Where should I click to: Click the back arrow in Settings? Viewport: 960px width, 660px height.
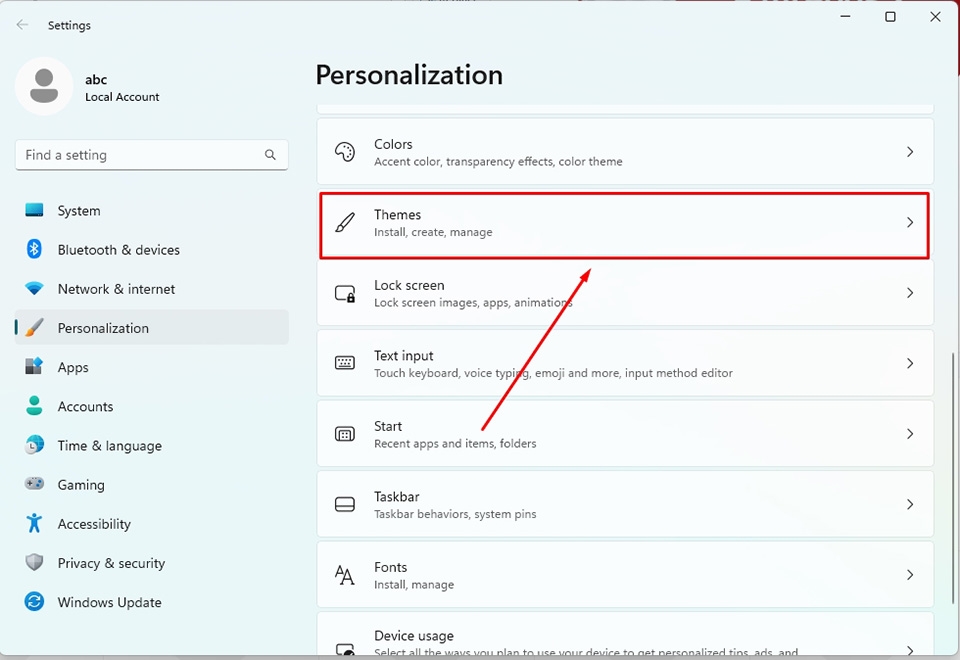point(23,25)
